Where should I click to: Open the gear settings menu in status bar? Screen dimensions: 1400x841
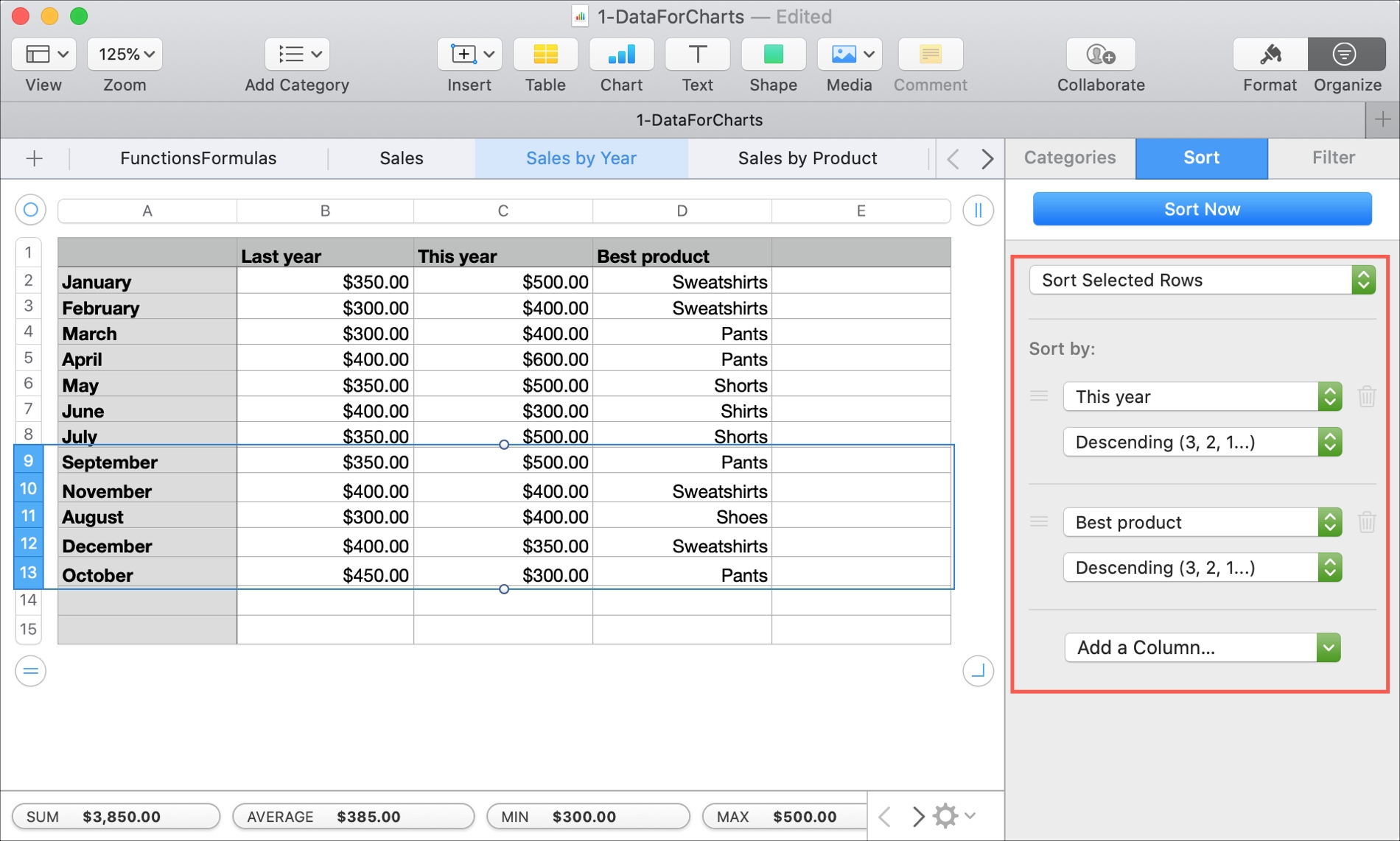[x=945, y=816]
